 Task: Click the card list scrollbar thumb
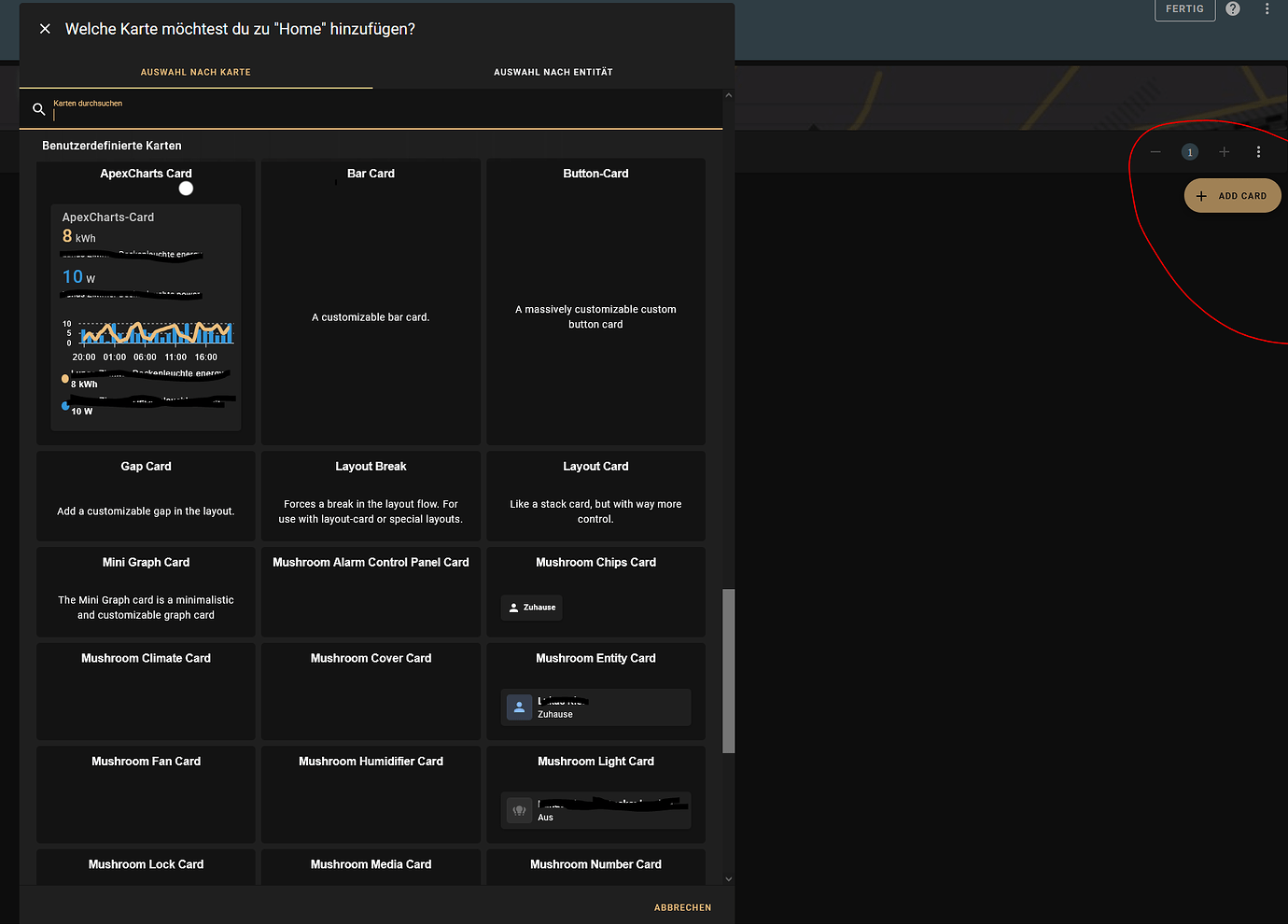point(729,671)
